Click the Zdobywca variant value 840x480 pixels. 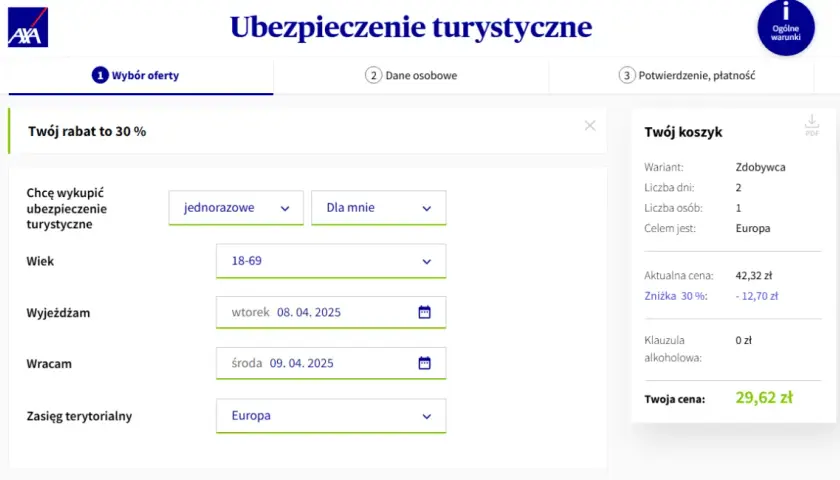(x=760, y=167)
